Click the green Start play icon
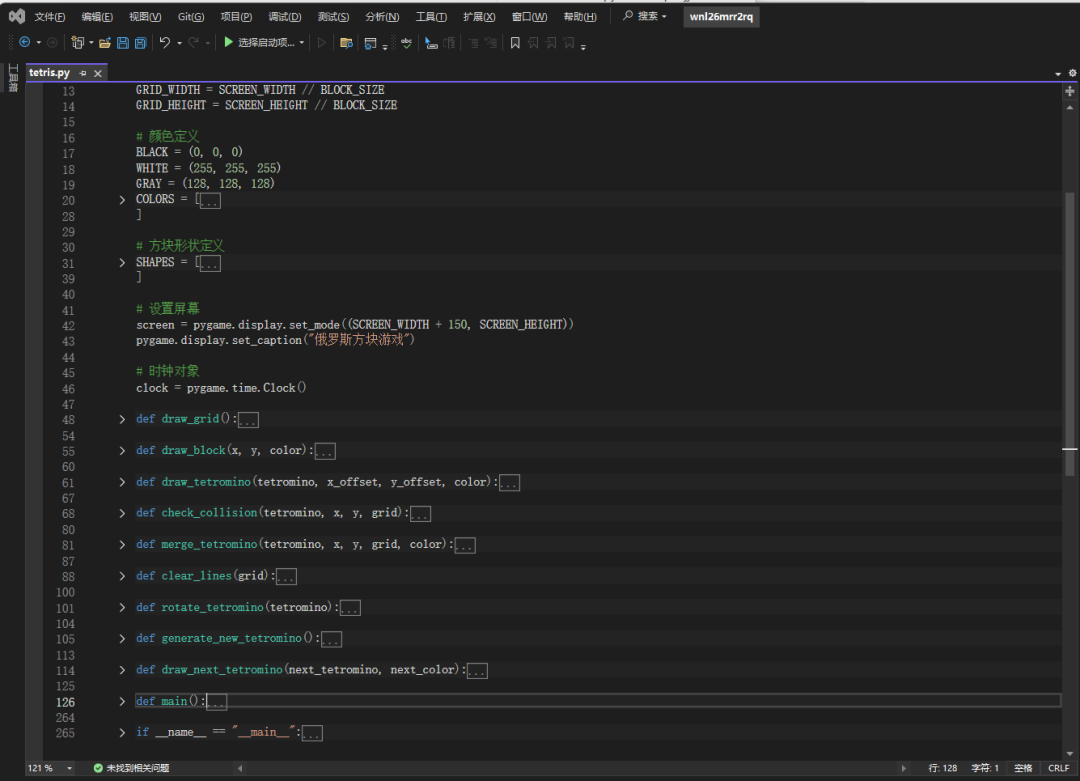1080x781 pixels. tap(229, 43)
